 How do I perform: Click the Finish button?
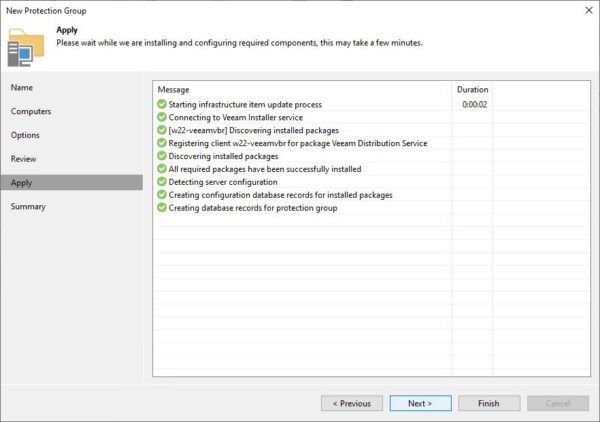[489, 403]
